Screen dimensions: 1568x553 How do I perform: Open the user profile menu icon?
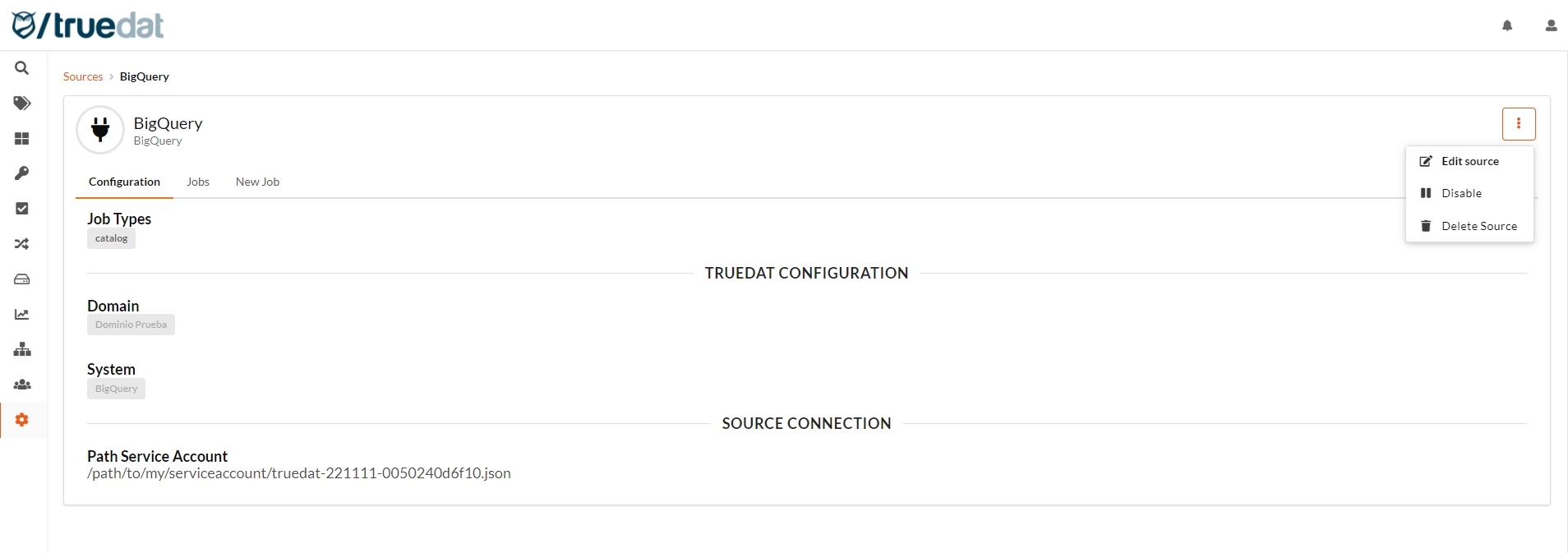point(1551,25)
